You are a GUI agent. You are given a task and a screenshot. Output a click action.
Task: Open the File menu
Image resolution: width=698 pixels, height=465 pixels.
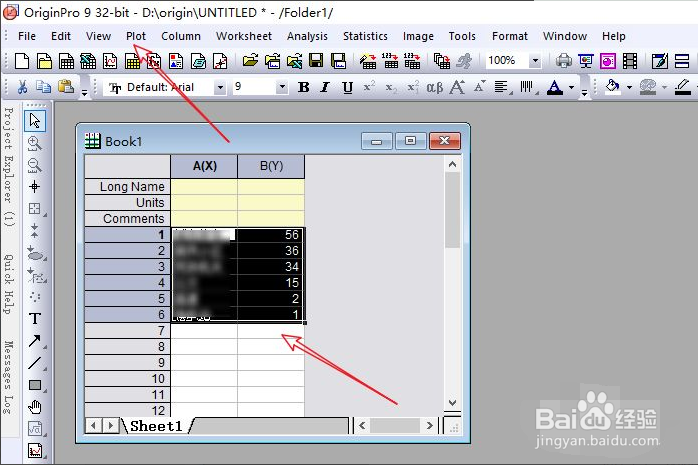(27, 36)
